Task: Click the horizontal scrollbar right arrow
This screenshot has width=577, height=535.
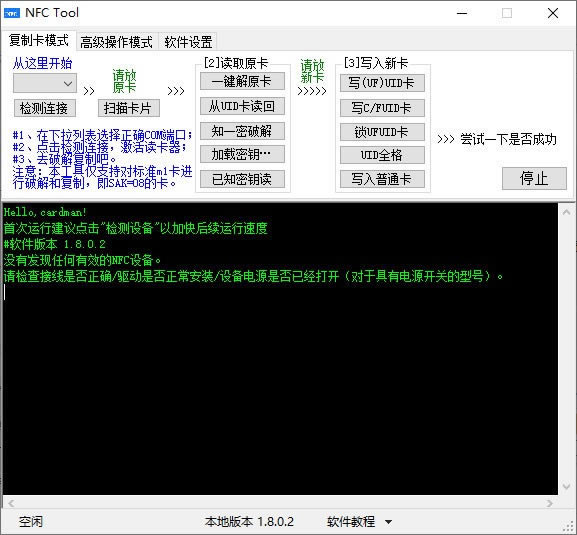Action: click(550, 503)
